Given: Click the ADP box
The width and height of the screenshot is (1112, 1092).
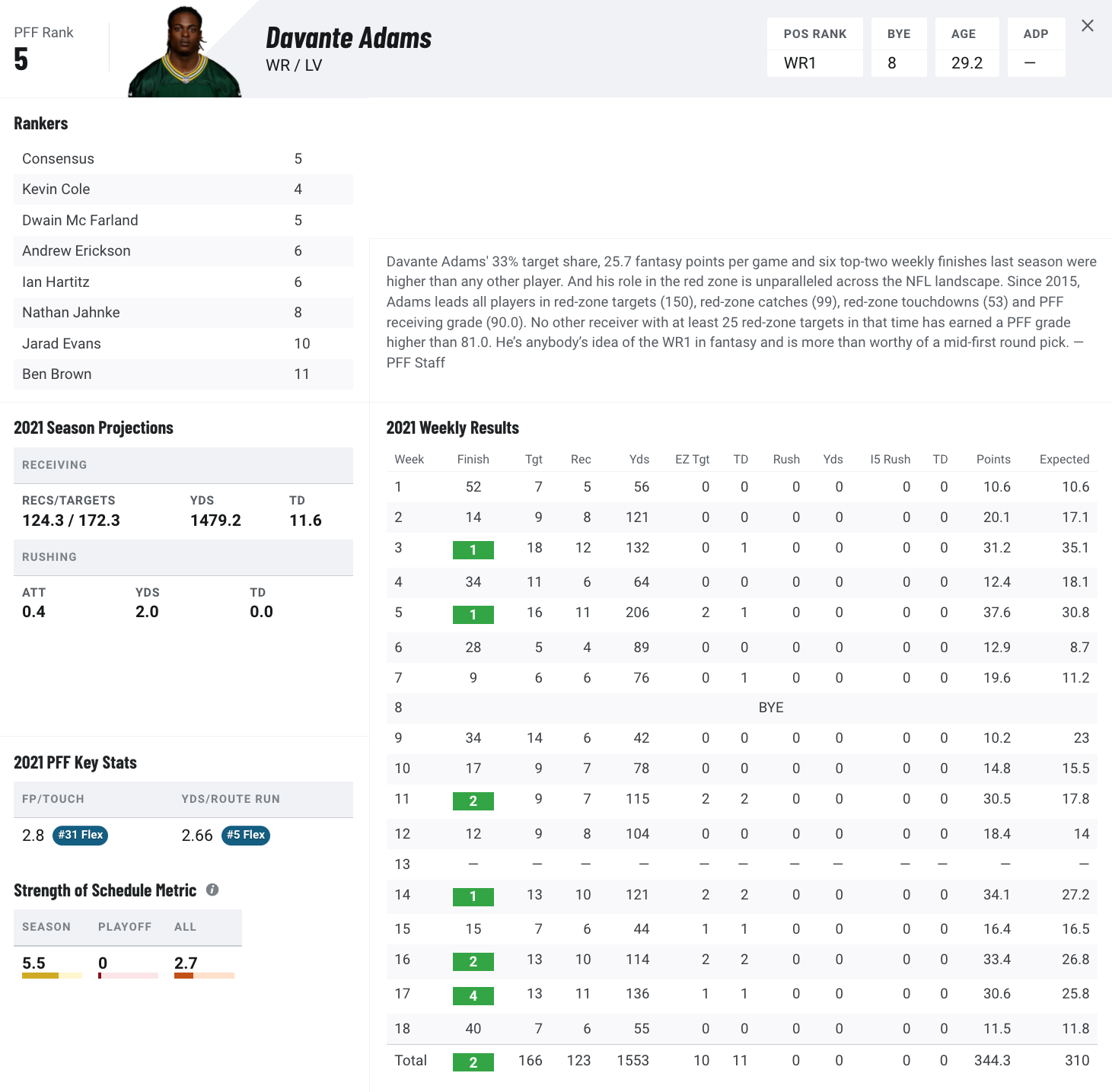Looking at the screenshot, I should click(1036, 47).
